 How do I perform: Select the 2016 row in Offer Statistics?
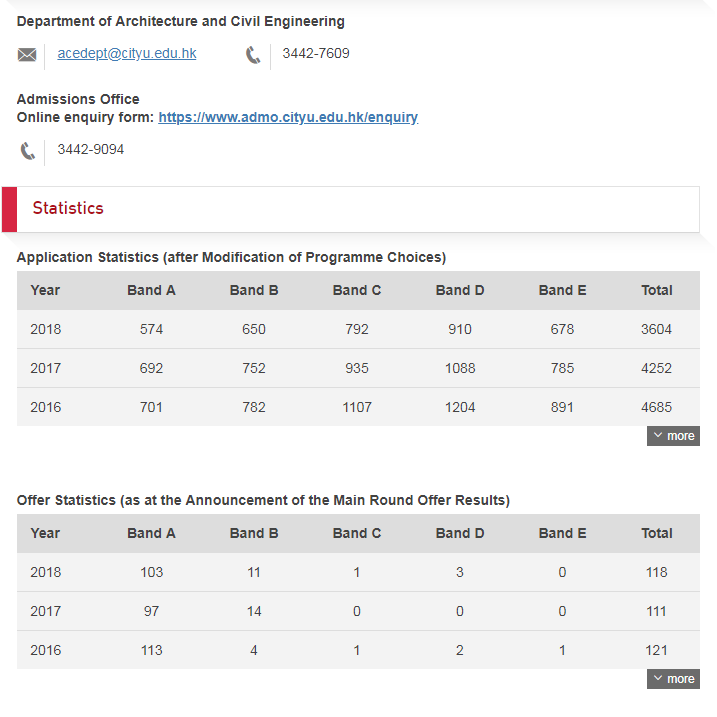[x=358, y=650]
